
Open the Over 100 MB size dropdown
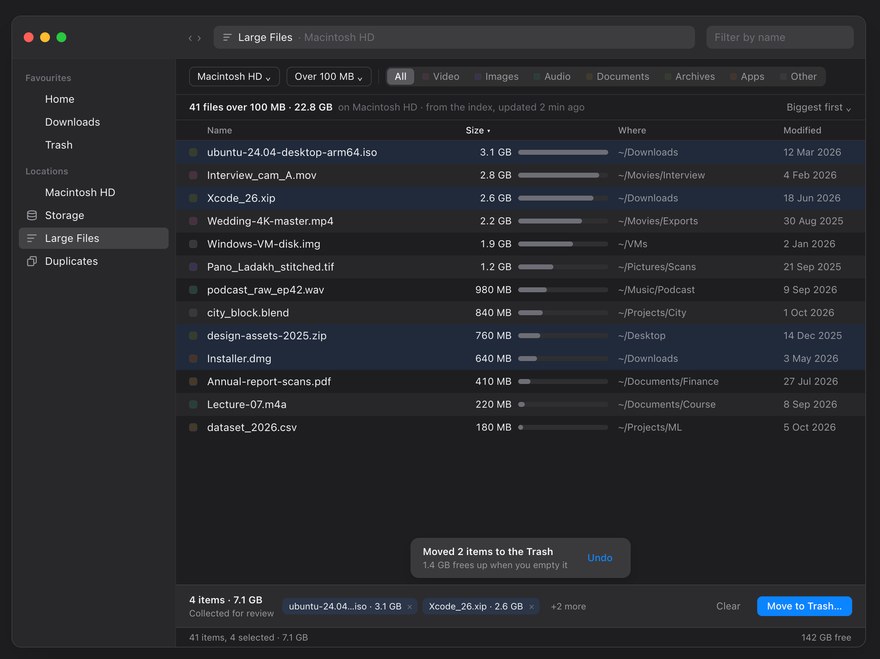pos(329,76)
